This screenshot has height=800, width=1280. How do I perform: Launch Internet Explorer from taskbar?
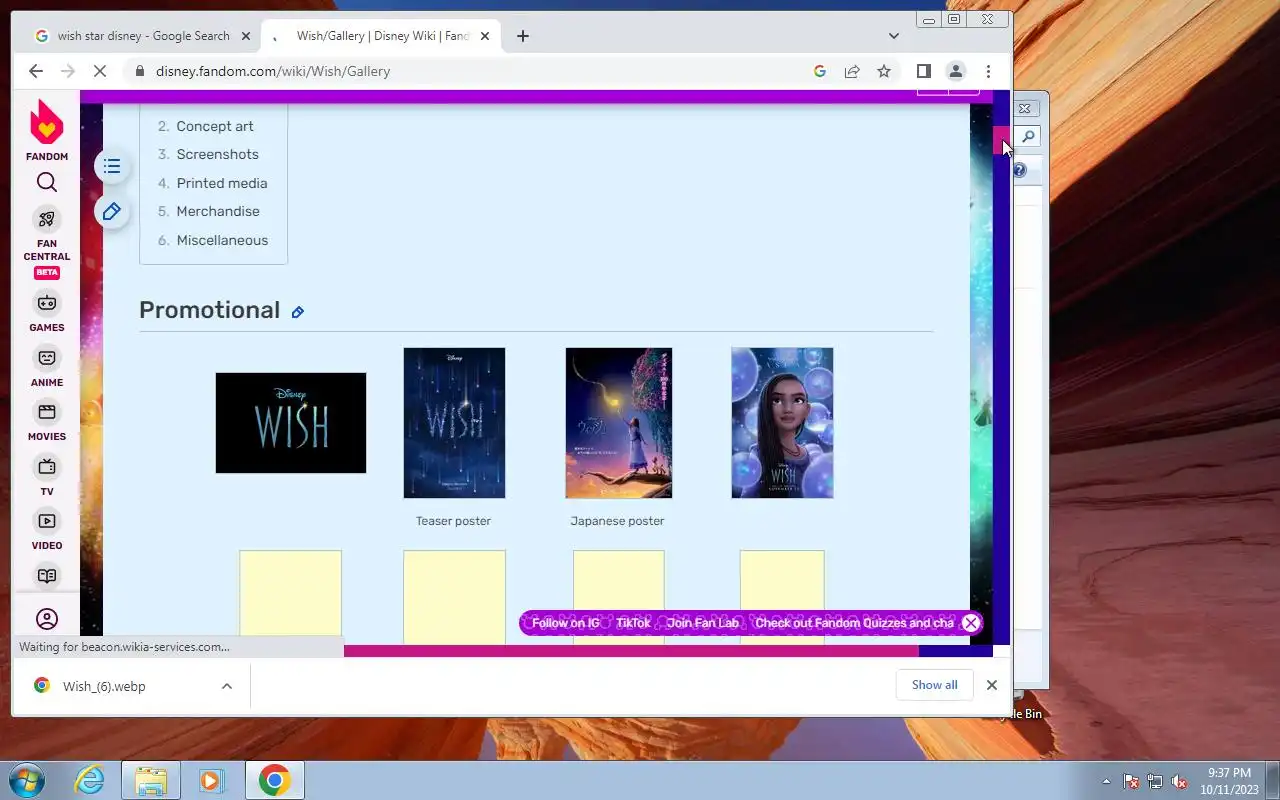pos(90,780)
